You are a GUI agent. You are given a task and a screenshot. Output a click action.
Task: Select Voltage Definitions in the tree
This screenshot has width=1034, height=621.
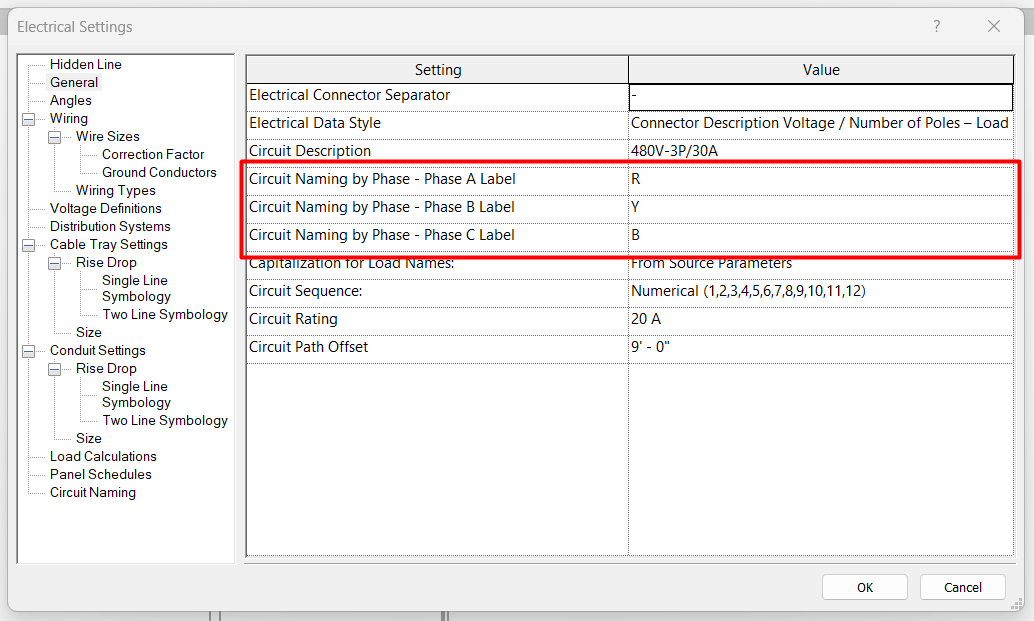[105, 209]
